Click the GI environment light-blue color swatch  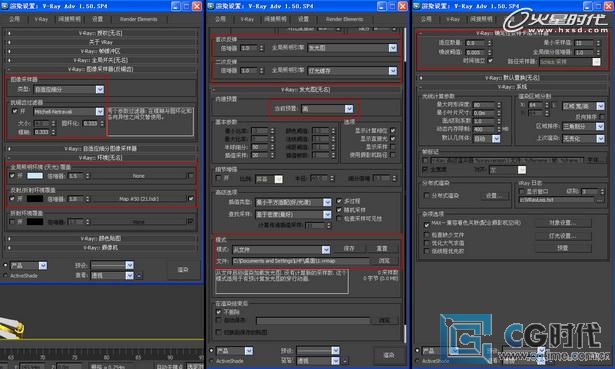coord(35,176)
